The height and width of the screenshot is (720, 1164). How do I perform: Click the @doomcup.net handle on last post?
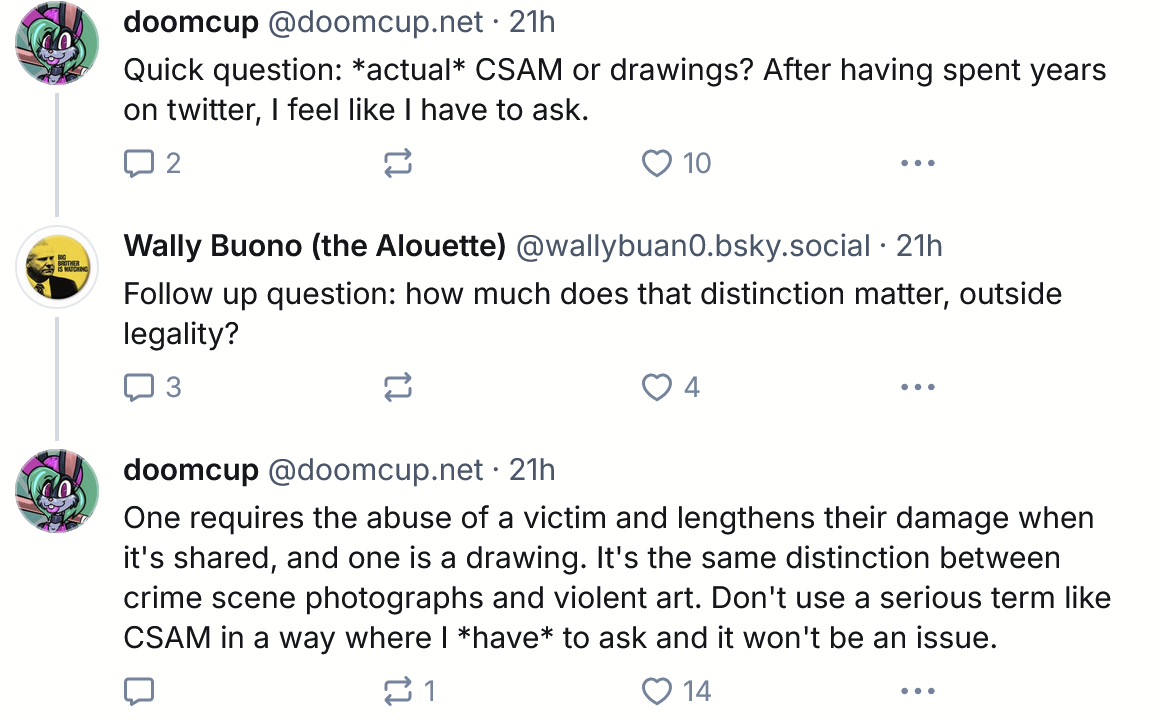(x=376, y=469)
